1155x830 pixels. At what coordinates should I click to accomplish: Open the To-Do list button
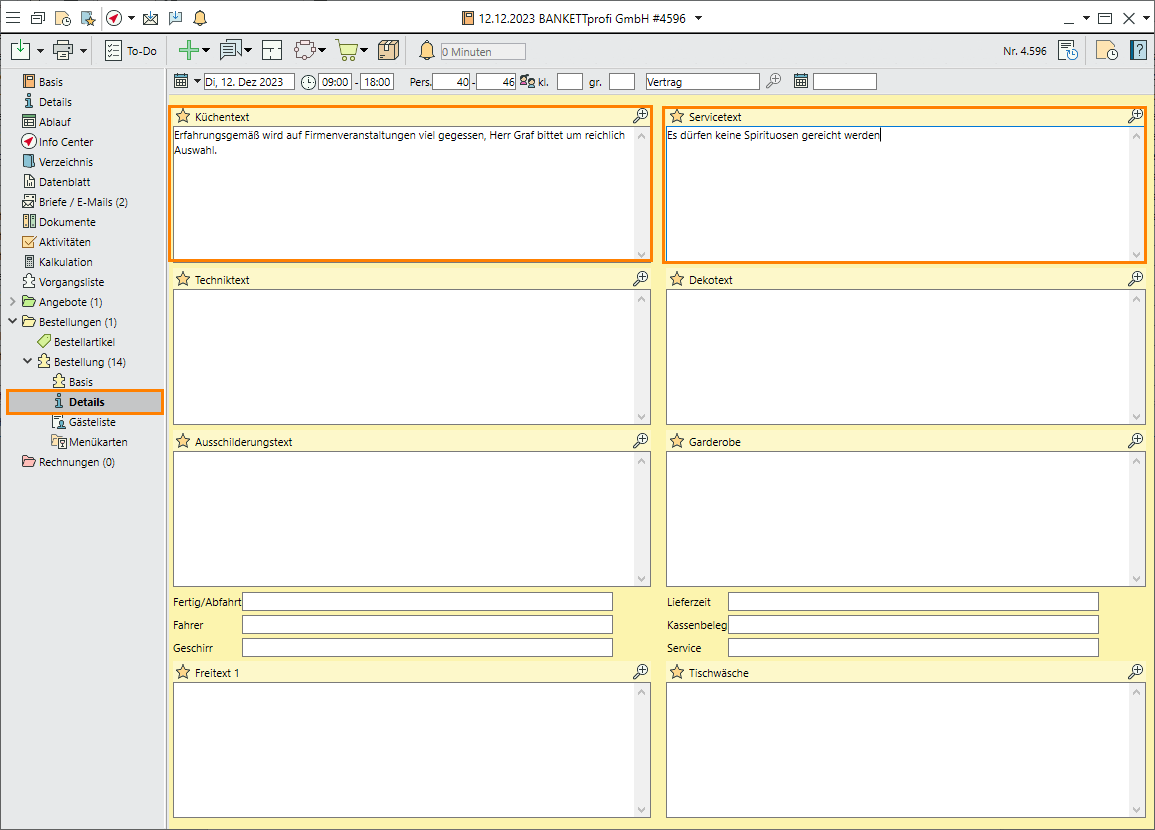click(x=131, y=50)
